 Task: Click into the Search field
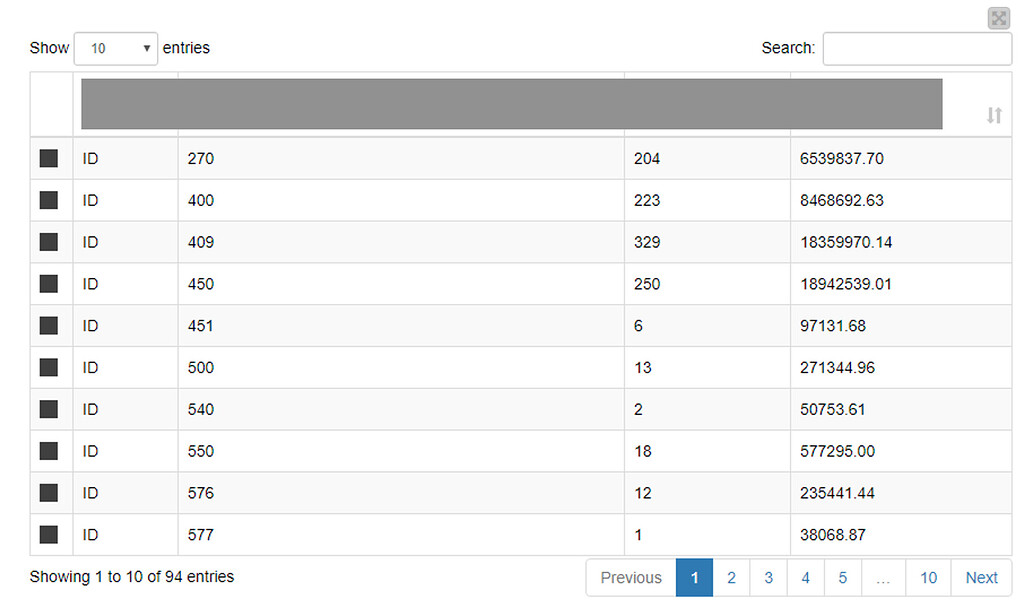(x=917, y=48)
